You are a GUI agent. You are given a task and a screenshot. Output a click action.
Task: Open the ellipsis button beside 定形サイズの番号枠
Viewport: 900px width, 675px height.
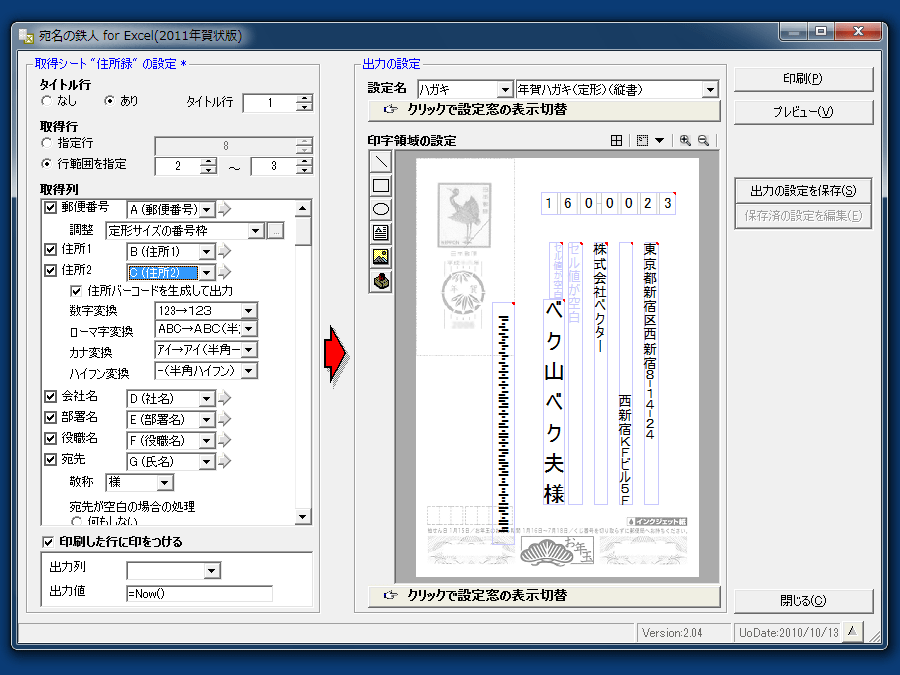pos(276,231)
